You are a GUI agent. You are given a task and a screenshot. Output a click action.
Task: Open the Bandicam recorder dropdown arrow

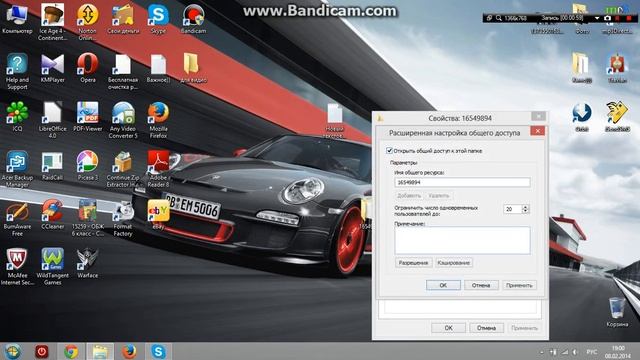tap(597, 18)
